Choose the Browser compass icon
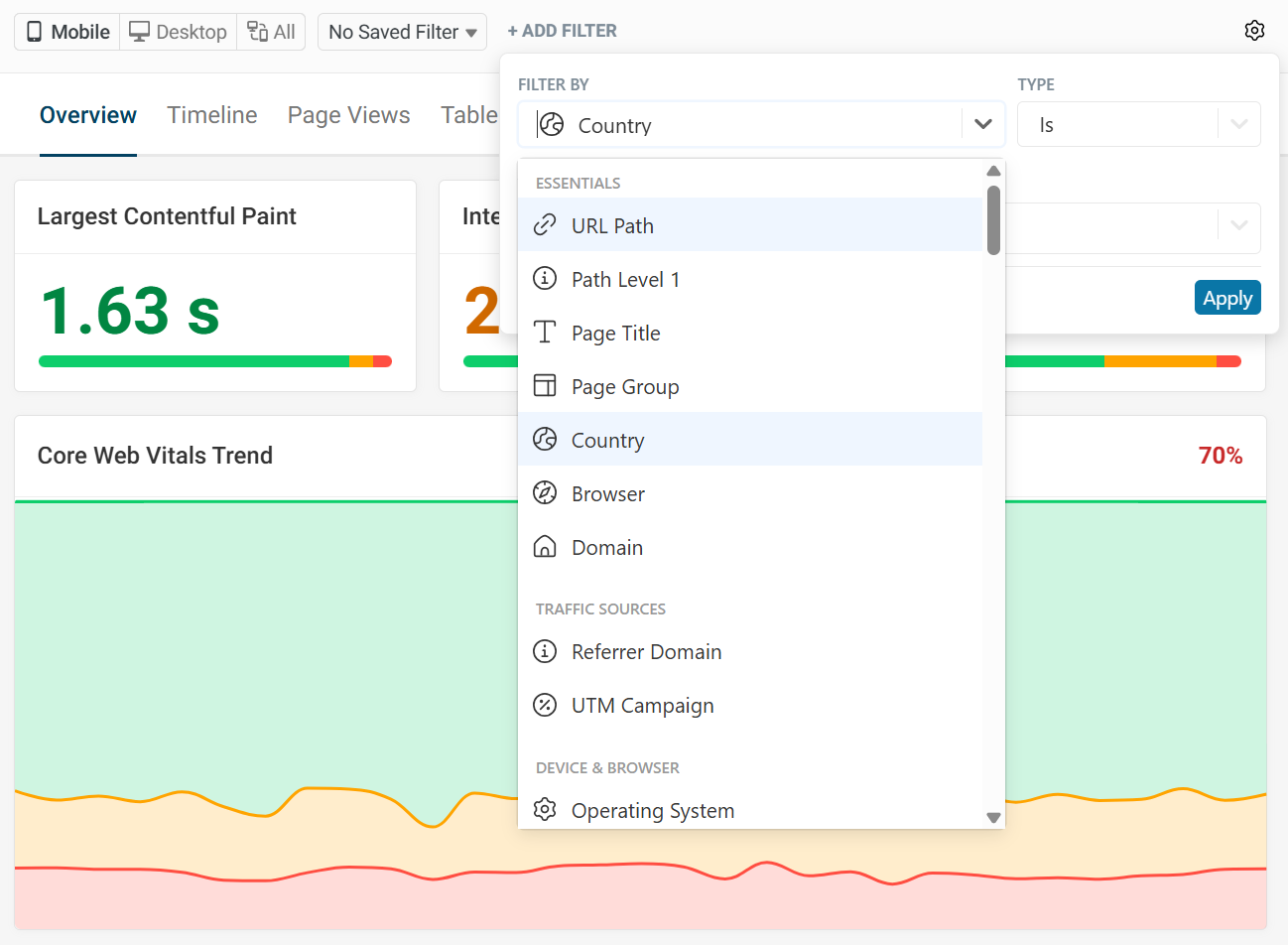The width and height of the screenshot is (1288, 945). point(545,493)
